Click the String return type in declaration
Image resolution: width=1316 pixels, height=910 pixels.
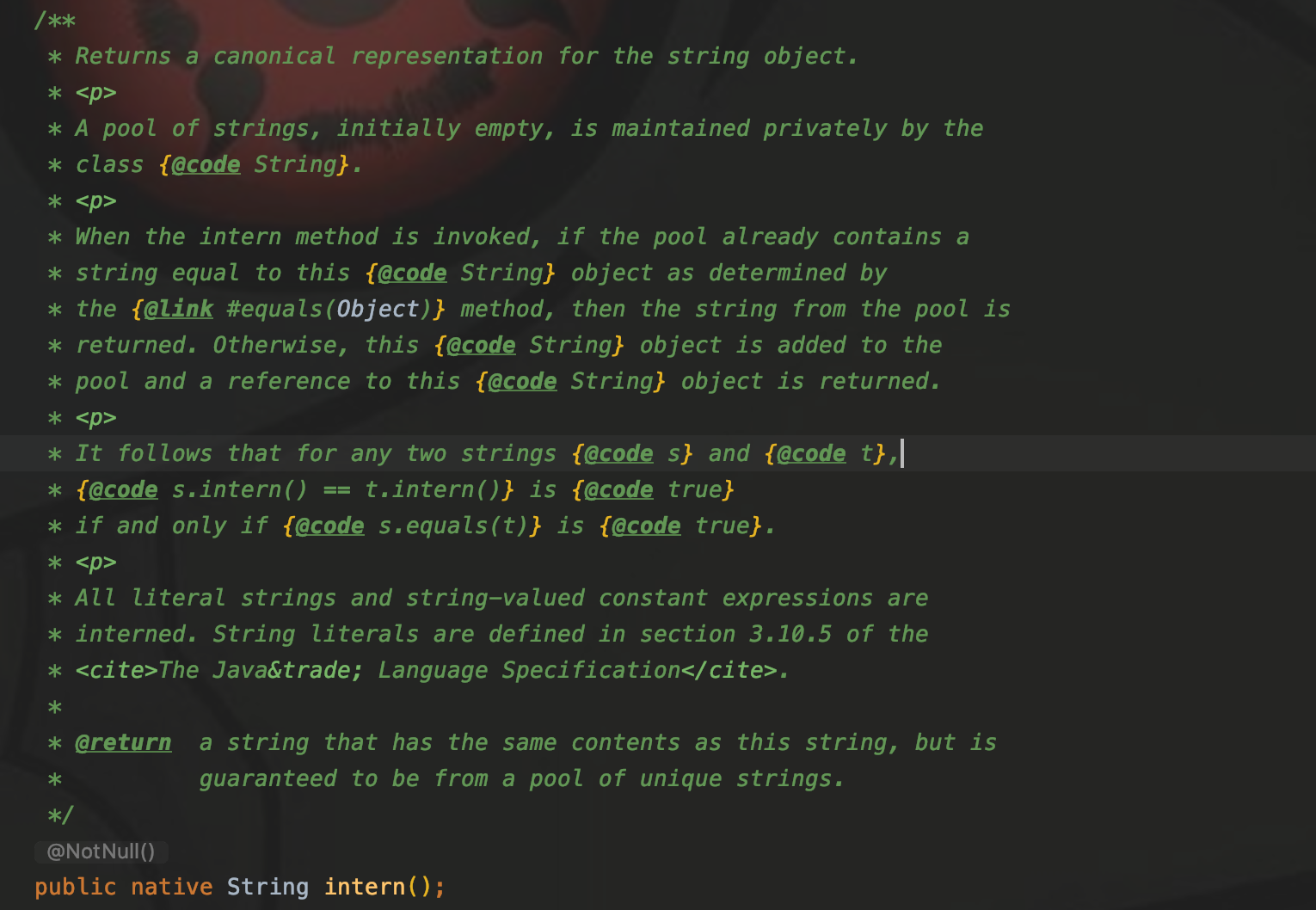click(268, 887)
